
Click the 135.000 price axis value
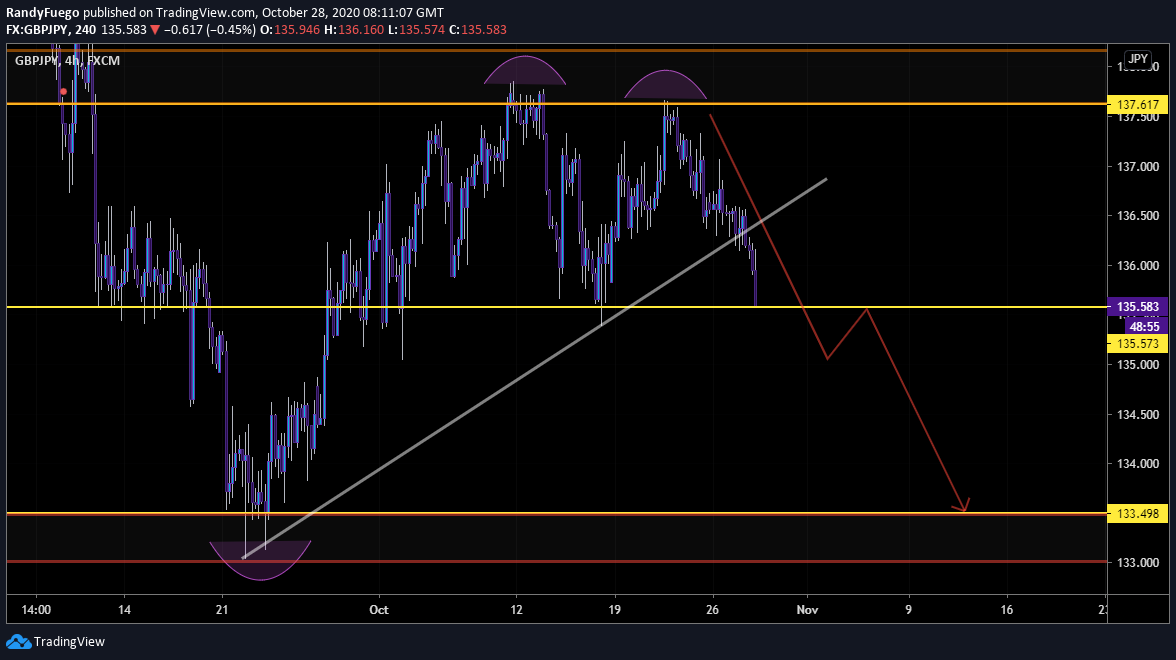(1138, 364)
